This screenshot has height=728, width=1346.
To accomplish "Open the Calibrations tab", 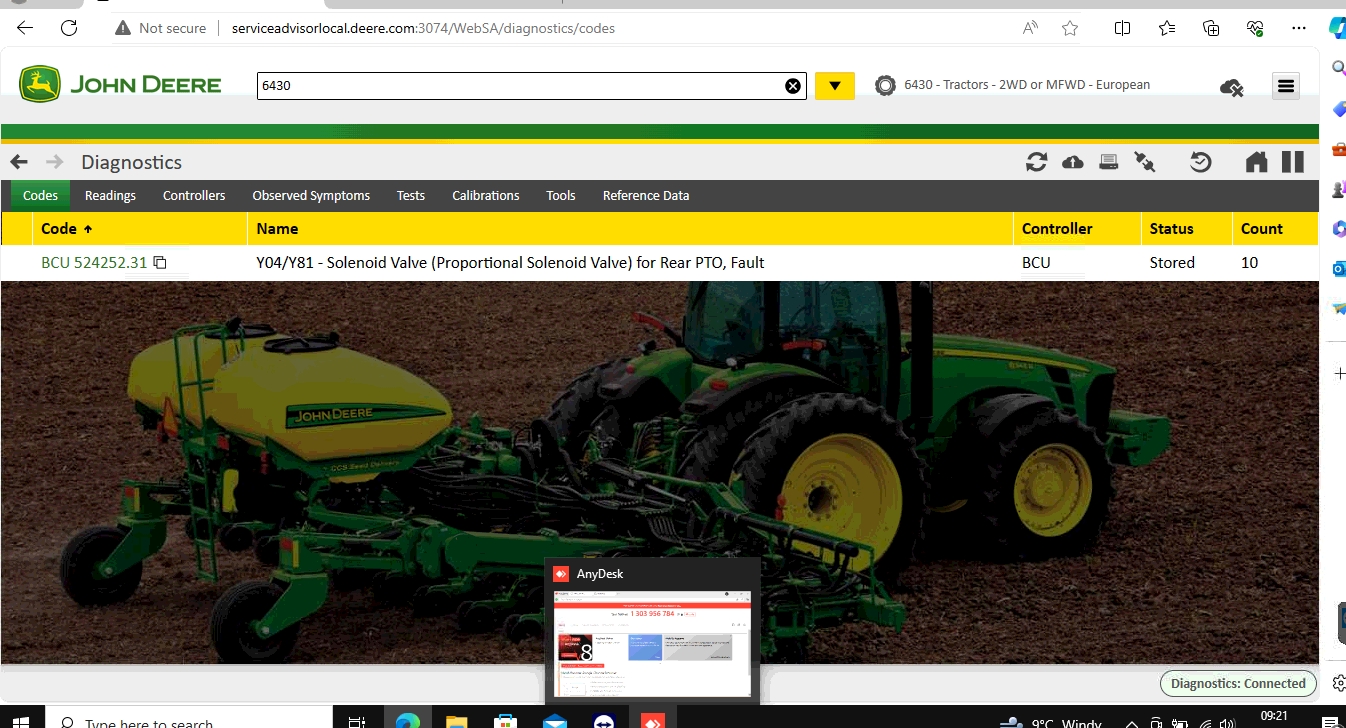I will click(485, 195).
